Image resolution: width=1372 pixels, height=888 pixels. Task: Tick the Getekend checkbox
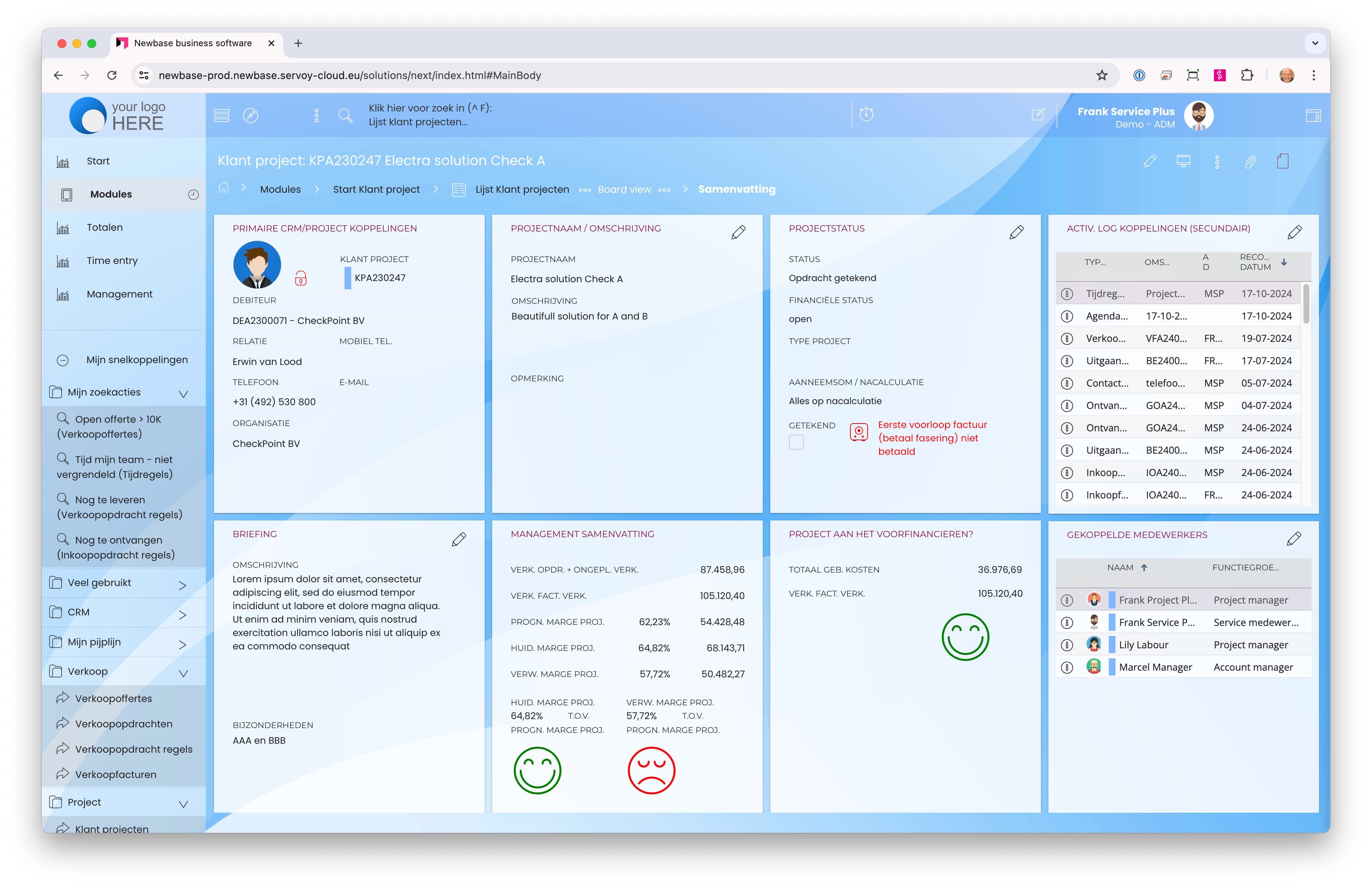(x=796, y=443)
